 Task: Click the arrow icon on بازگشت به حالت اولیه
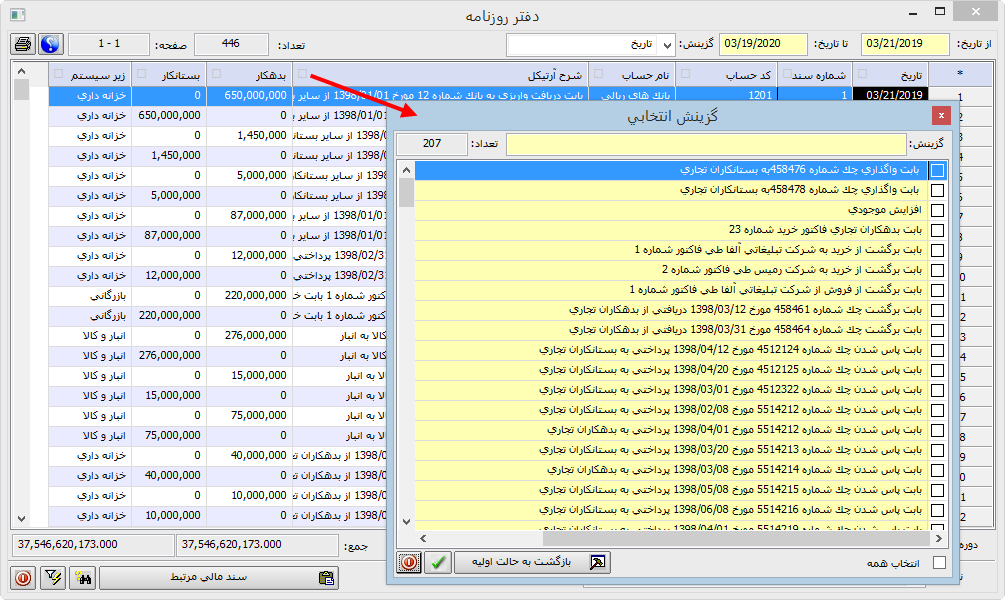click(x=597, y=561)
